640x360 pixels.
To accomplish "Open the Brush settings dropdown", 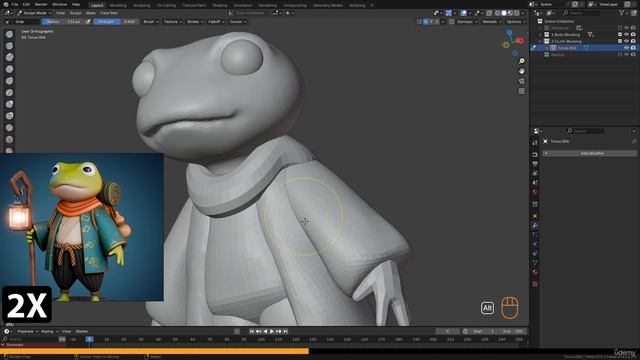I will [151, 22].
